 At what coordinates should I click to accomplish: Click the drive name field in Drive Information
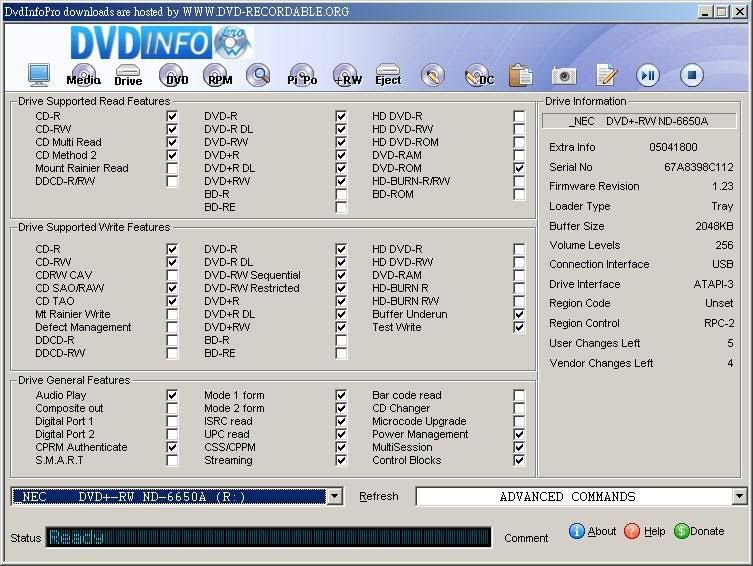639,121
